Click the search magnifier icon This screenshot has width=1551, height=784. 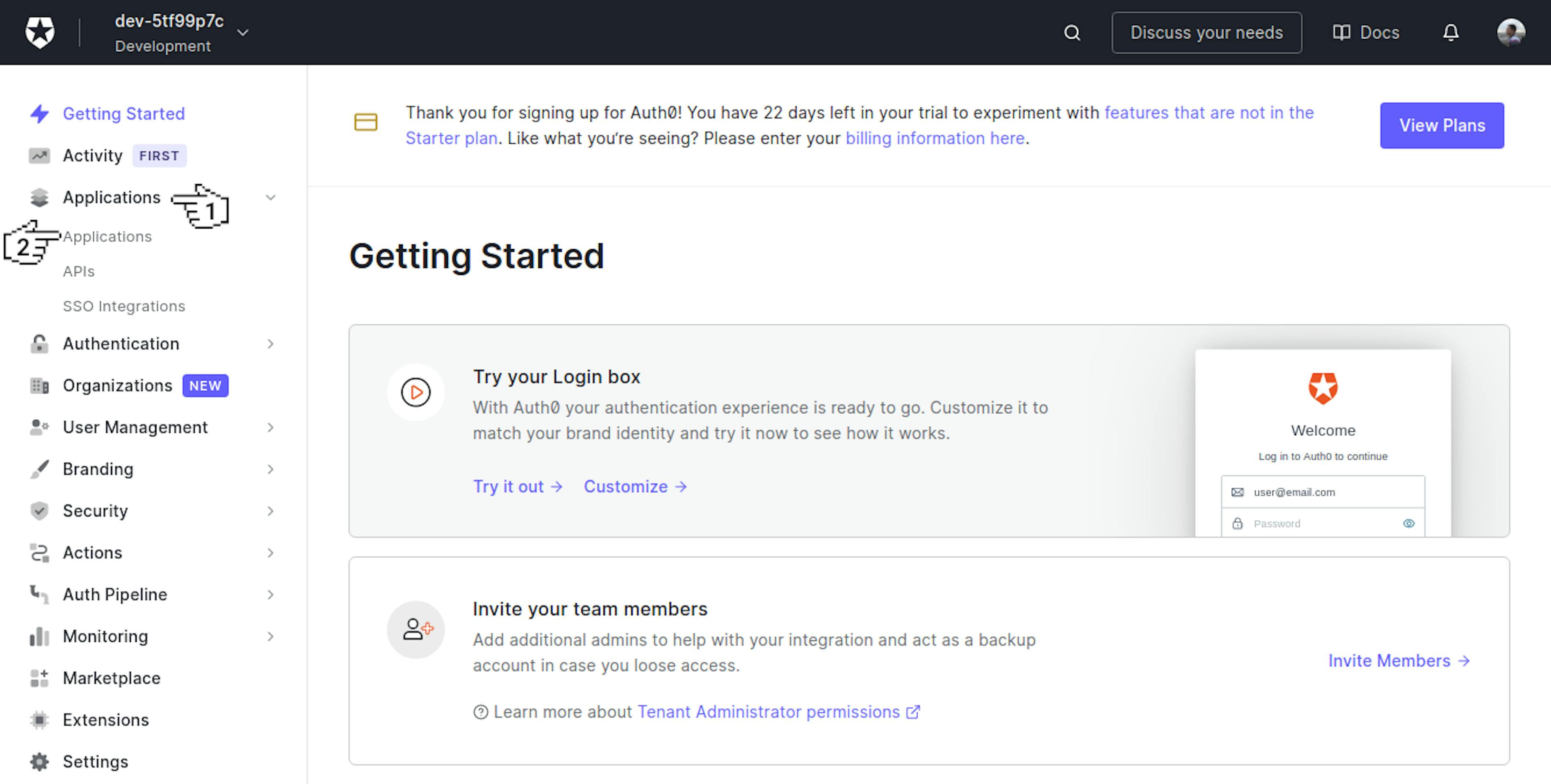1075,32
